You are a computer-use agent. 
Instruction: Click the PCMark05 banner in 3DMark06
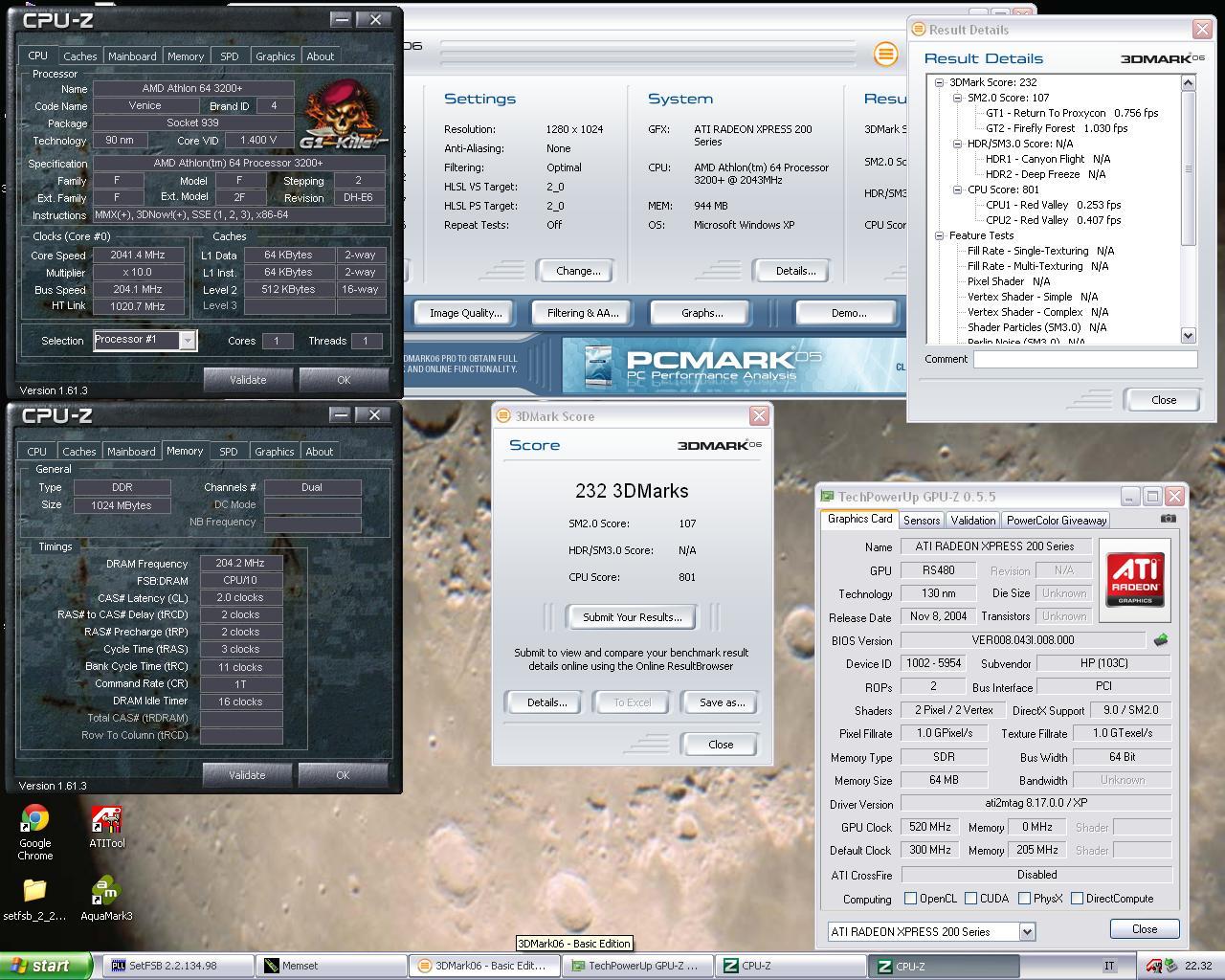pos(733,367)
